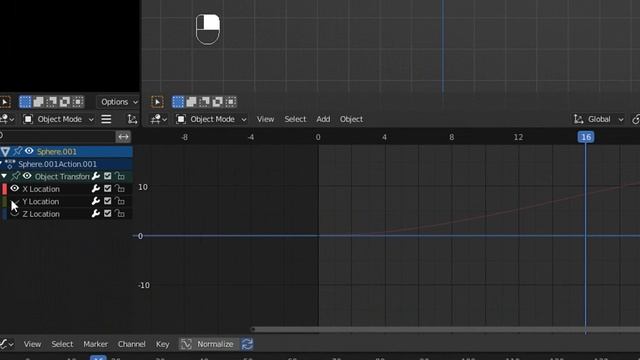Open the viewport Select menu
Screen dimensions: 640x360
coord(295,119)
